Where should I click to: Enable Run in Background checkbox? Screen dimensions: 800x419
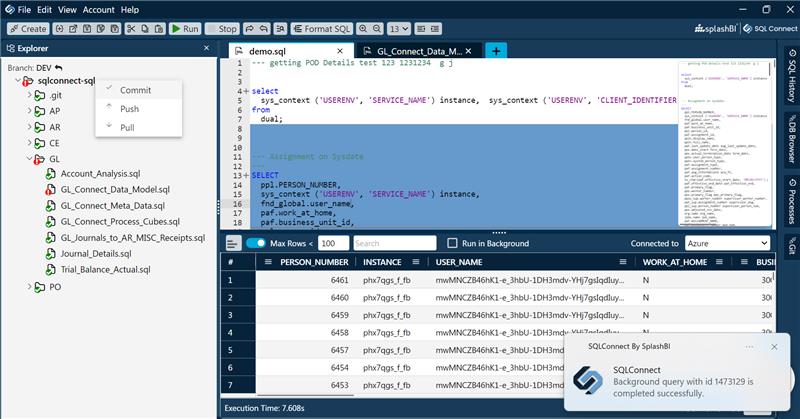pos(452,243)
